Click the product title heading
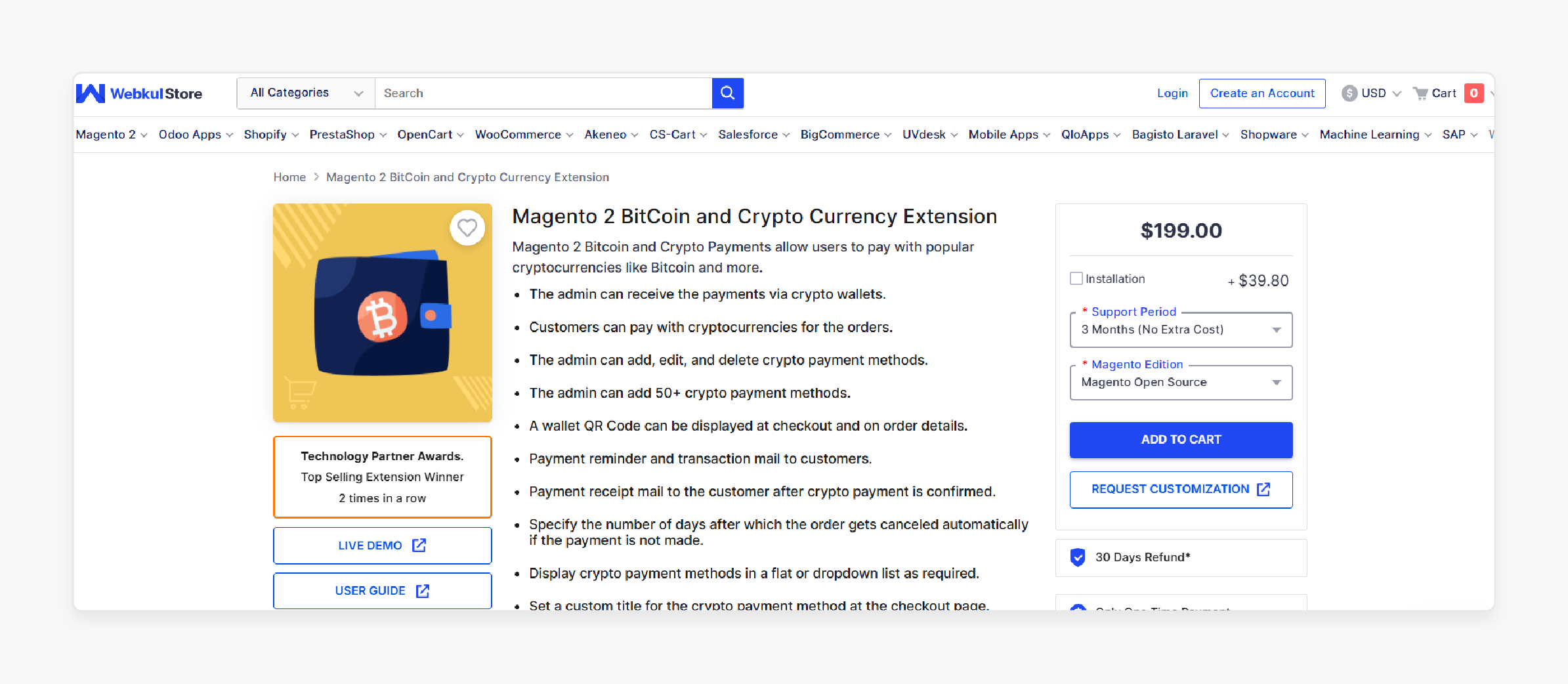The image size is (1568, 684). (754, 217)
